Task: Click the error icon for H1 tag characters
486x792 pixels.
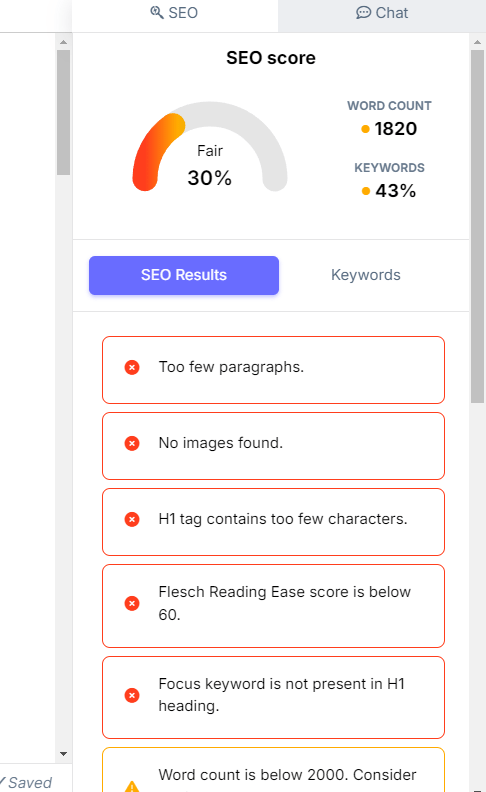Action: (x=132, y=519)
